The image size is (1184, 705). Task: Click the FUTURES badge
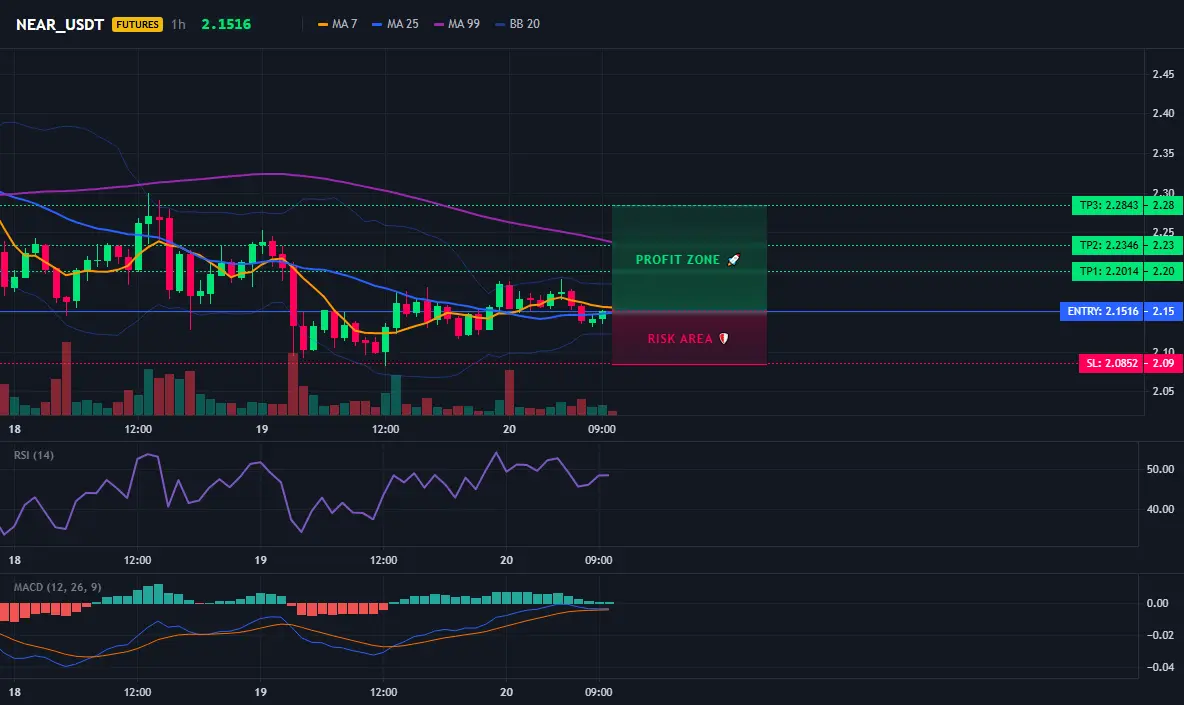click(137, 24)
